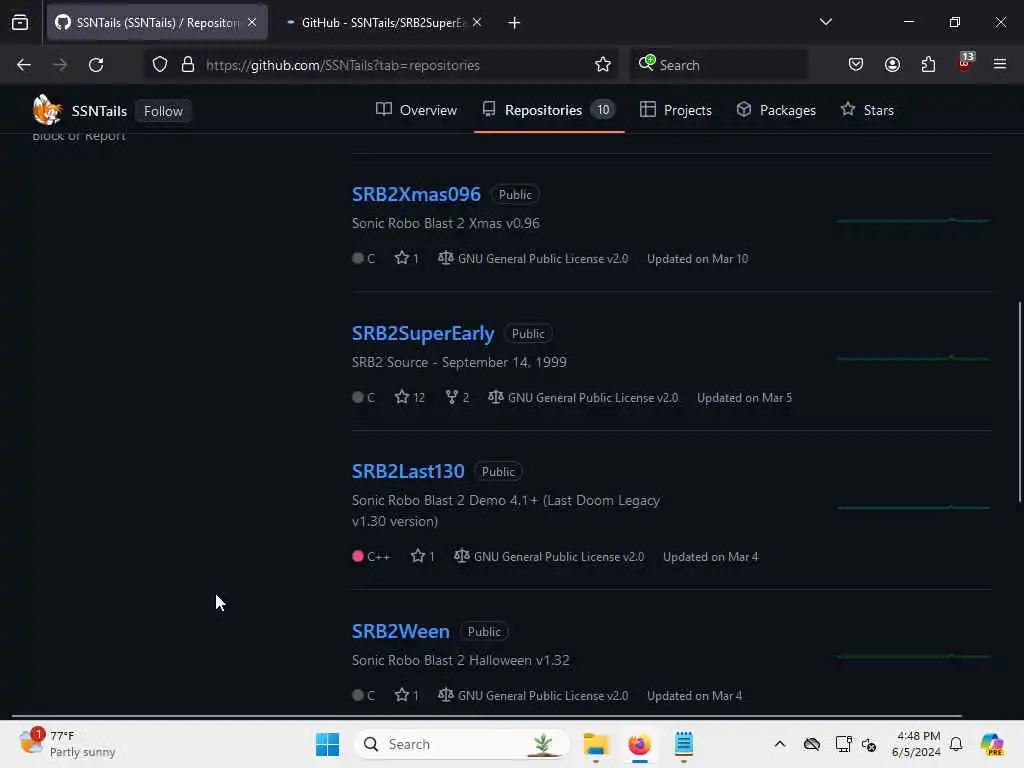Open the weather widget showing 77°F
This screenshot has height=768, width=1024.
(67, 744)
